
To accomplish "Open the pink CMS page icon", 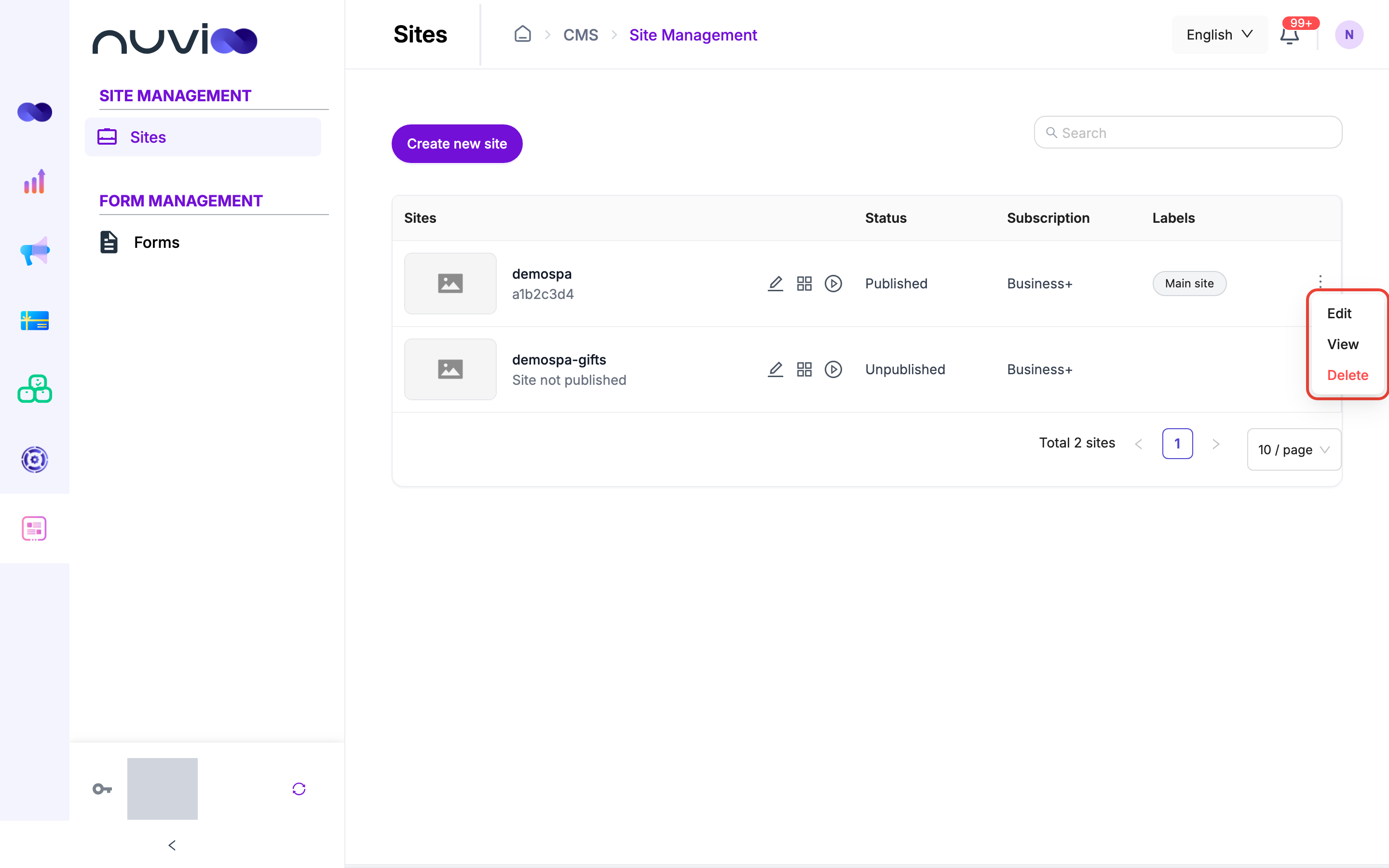I will point(34,529).
